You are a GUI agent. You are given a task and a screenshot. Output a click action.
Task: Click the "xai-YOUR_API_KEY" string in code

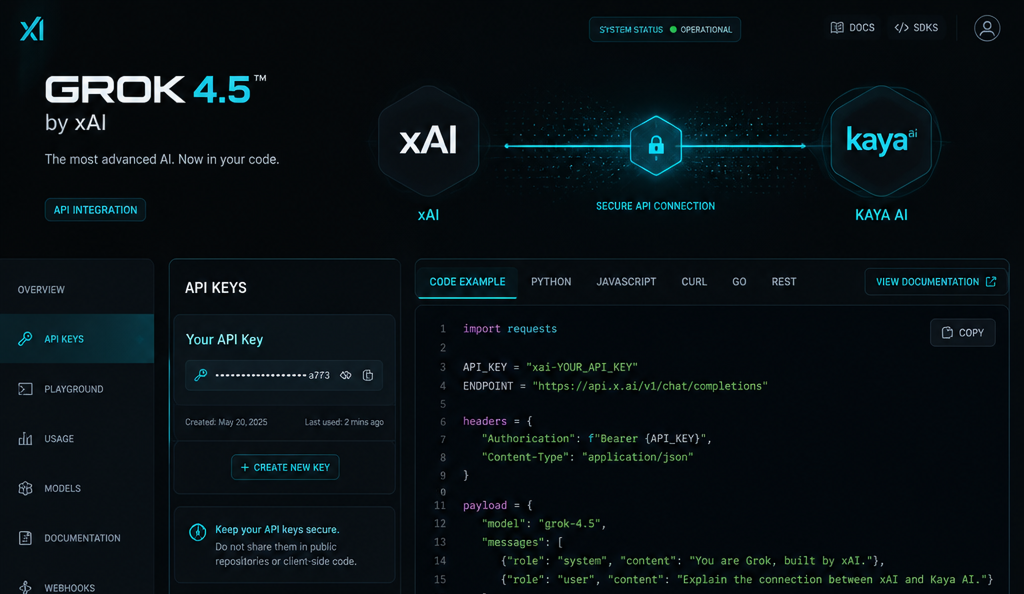point(582,367)
